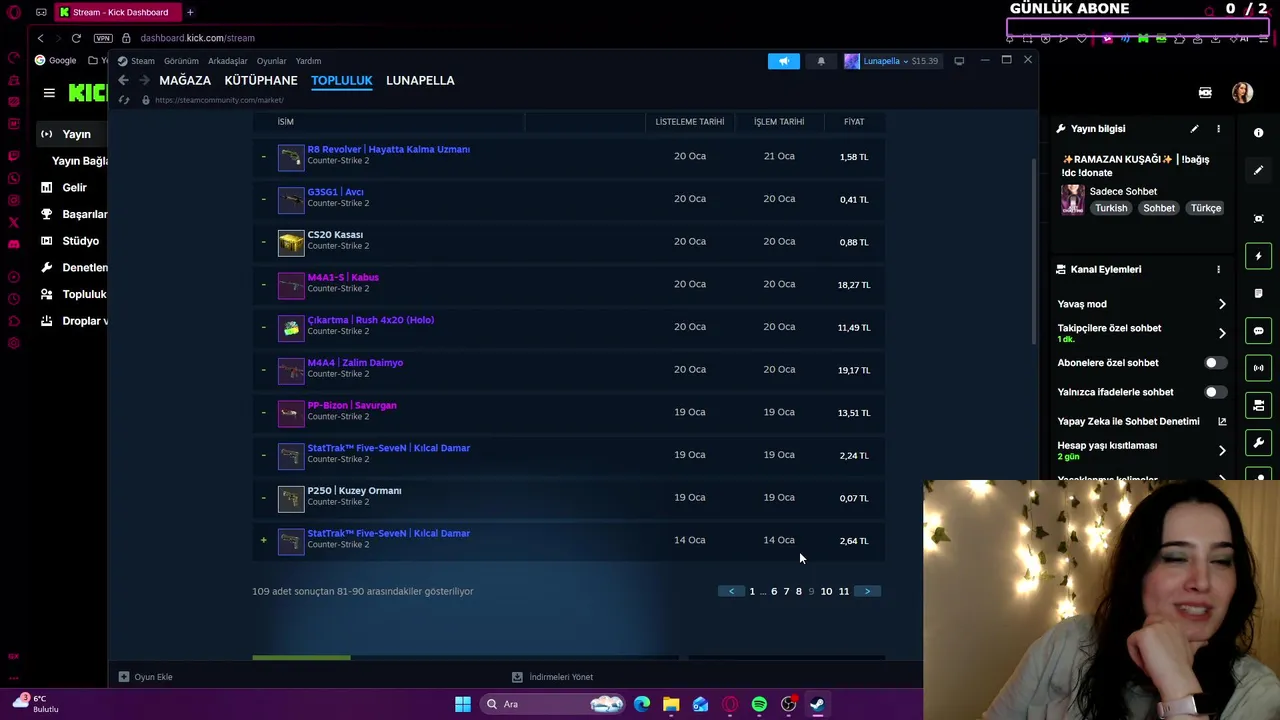Open G3SG1 | Avcı item link
The height and width of the screenshot is (720, 1280).
click(335, 192)
